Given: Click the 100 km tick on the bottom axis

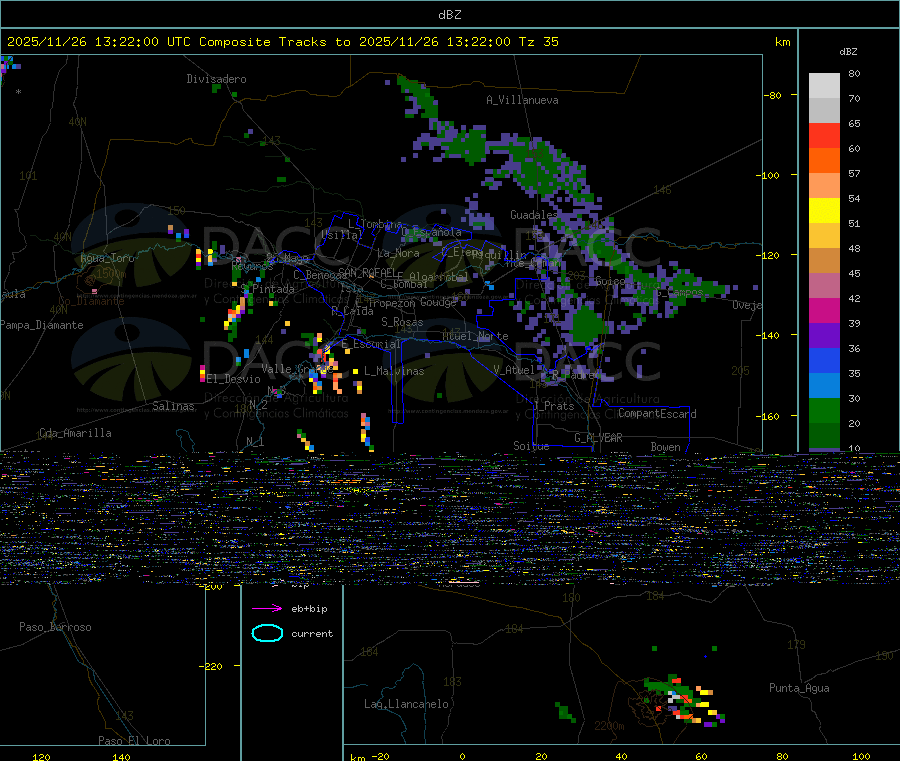Looking at the screenshot, I should [861, 756].
